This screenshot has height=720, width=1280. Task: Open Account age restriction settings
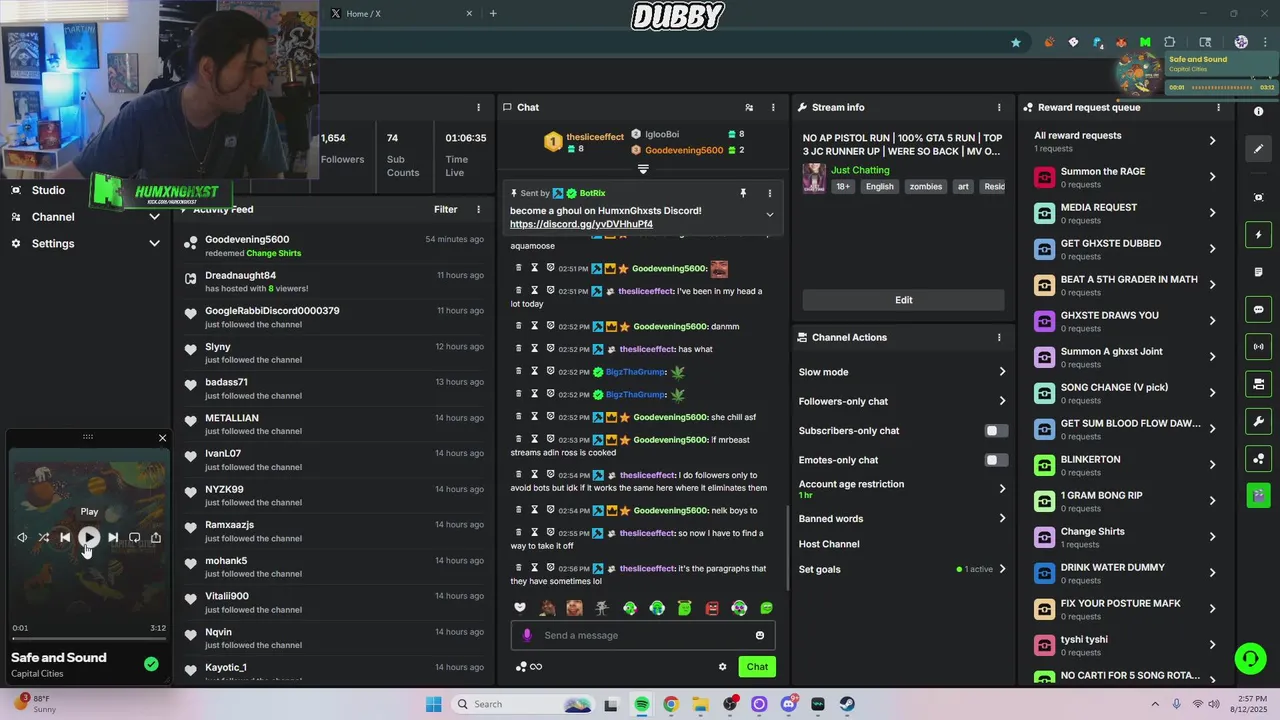pyautogui.click(x=903, y=489)
